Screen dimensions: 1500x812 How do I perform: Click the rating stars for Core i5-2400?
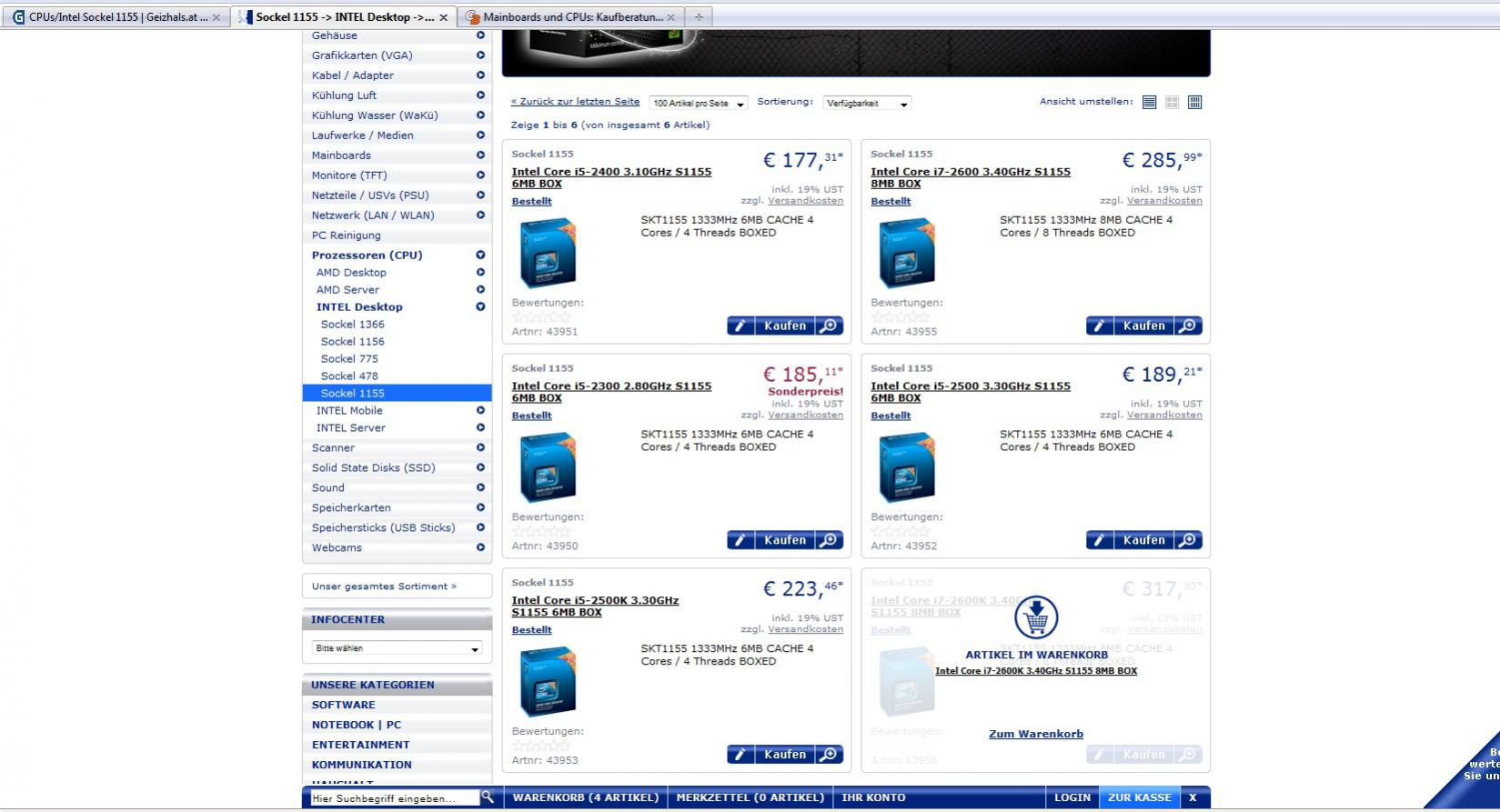coord(541,317)
